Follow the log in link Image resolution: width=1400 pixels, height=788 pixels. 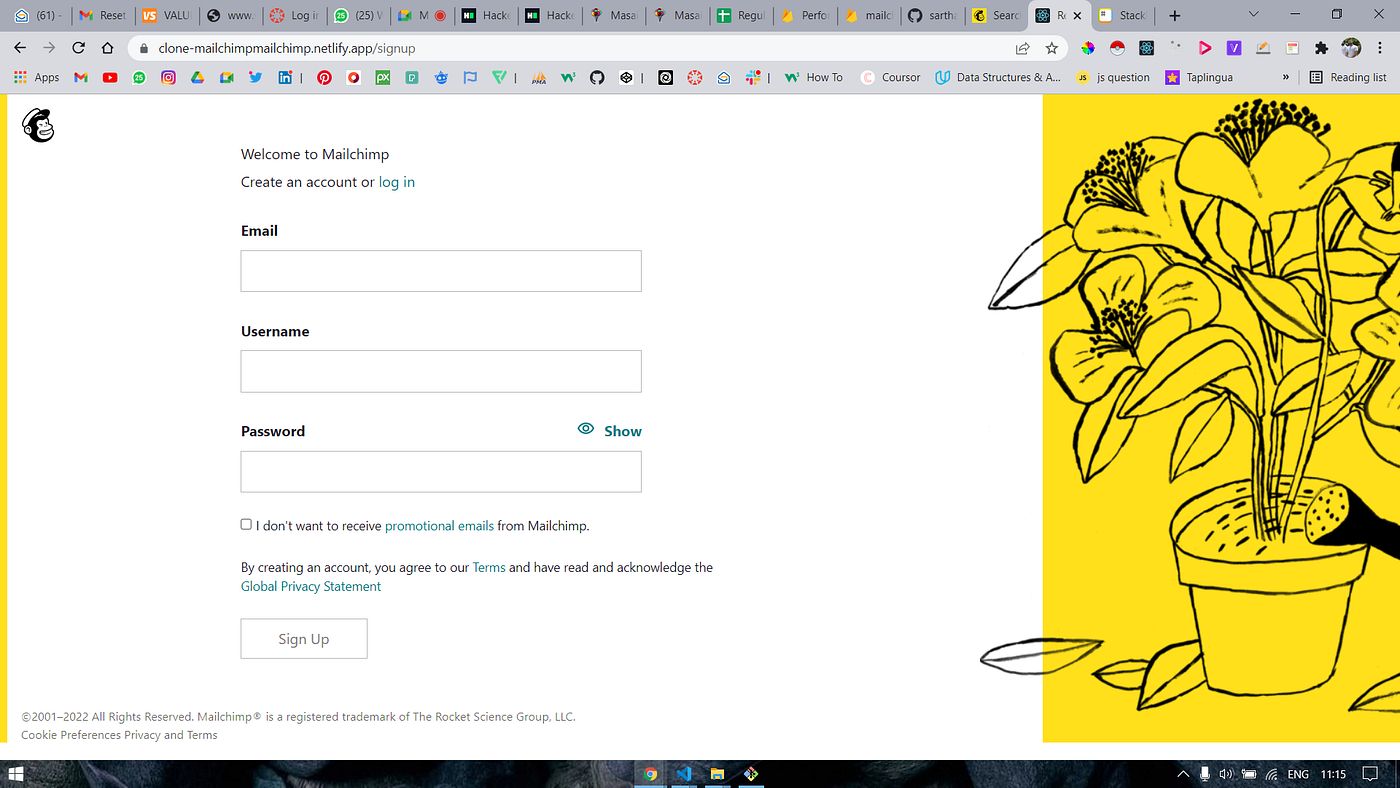pyautogui.click(x=397, y=182)
